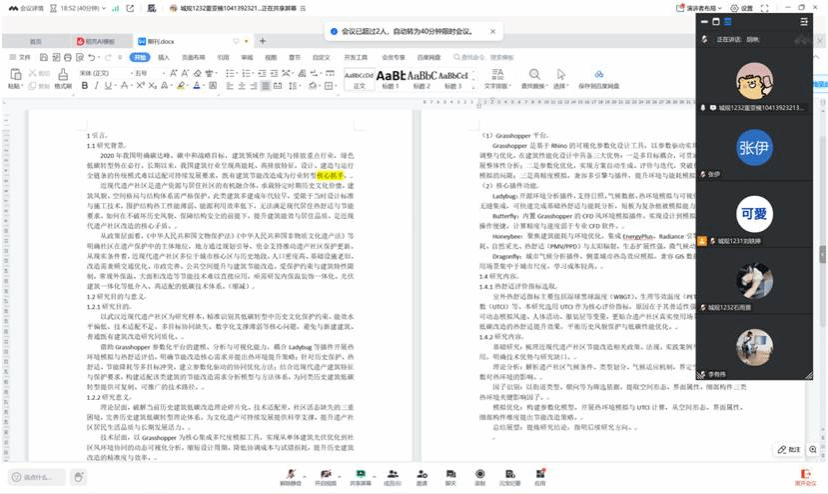Toggle underline formatting
Viewport: 828px width, 494px height.
108,86
